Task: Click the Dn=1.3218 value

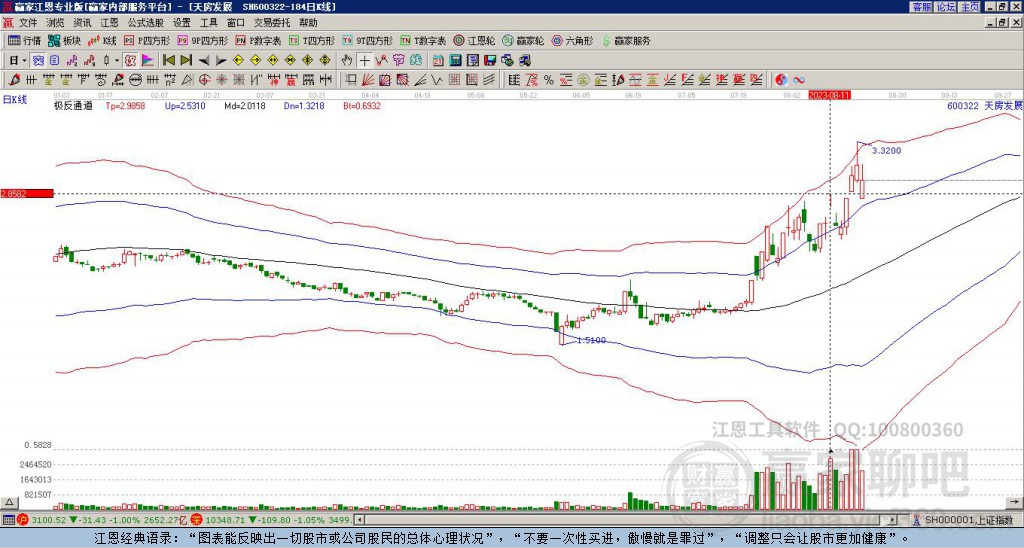Action: [x=304, y=105]
